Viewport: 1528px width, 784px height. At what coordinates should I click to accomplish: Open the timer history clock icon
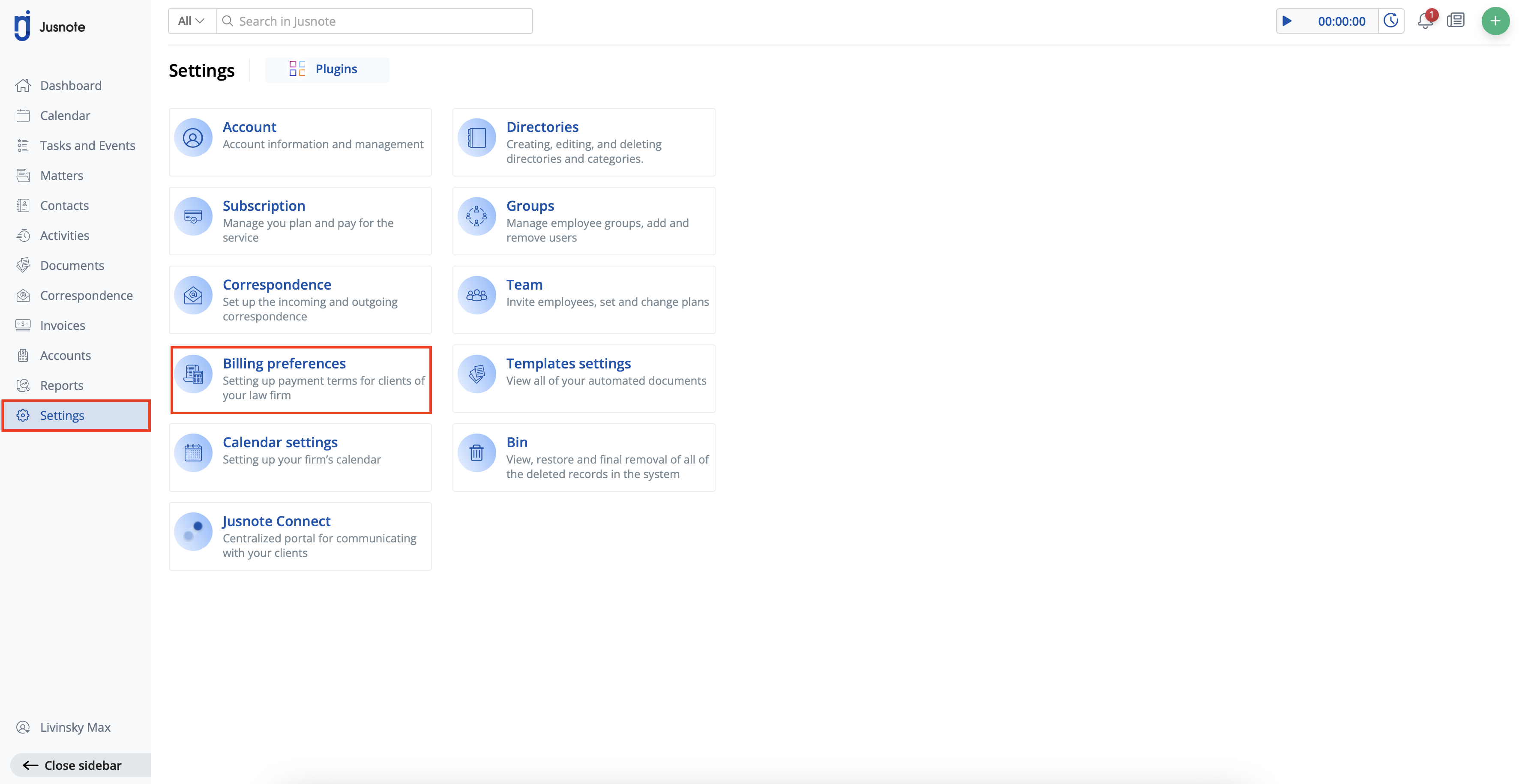click(1391, 21)
